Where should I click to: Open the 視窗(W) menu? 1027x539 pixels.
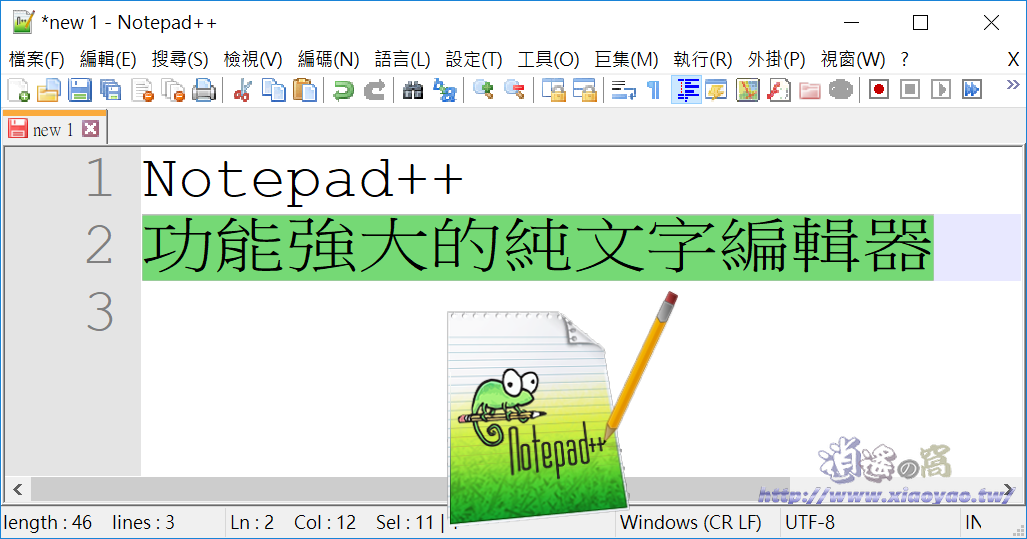pos(853,60)
